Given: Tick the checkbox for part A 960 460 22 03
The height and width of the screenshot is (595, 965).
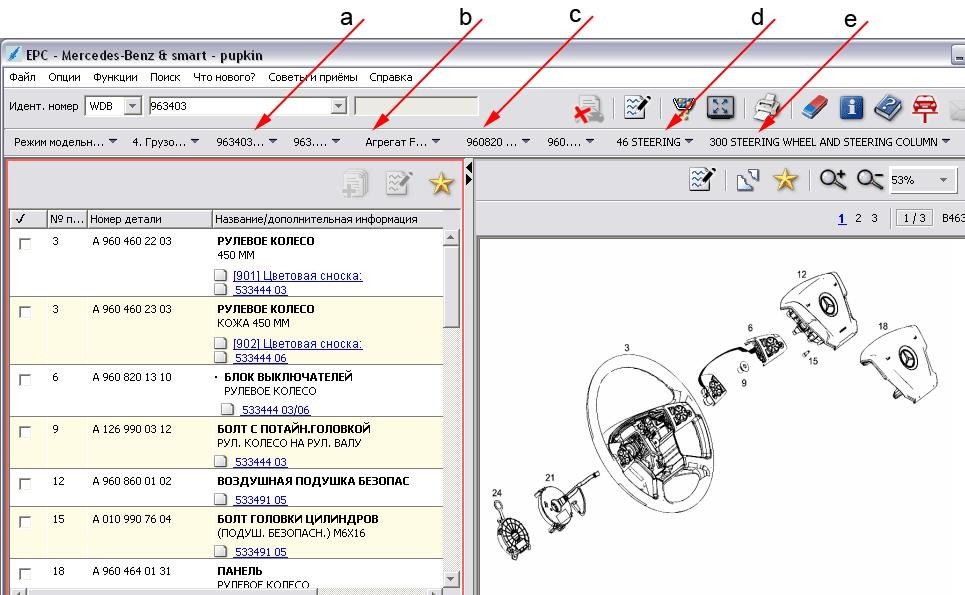Looking at the screenshot, I should 25,244.
